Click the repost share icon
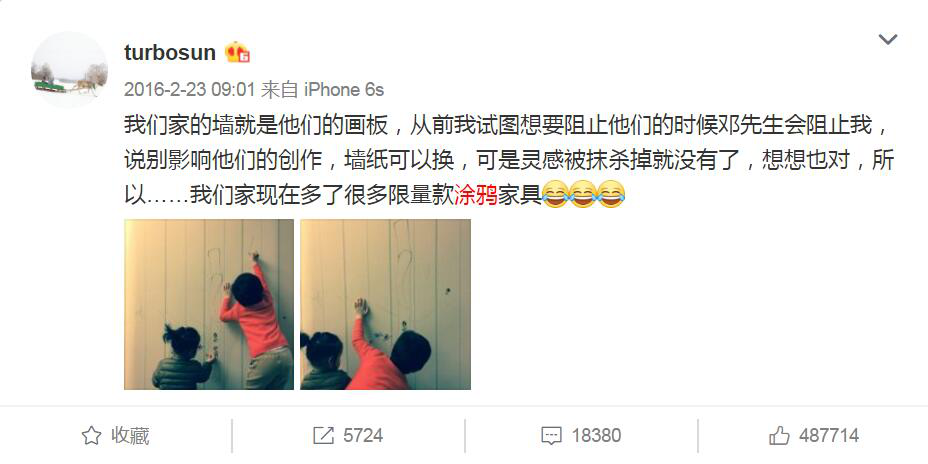928x464 pixels. (324, 436)
